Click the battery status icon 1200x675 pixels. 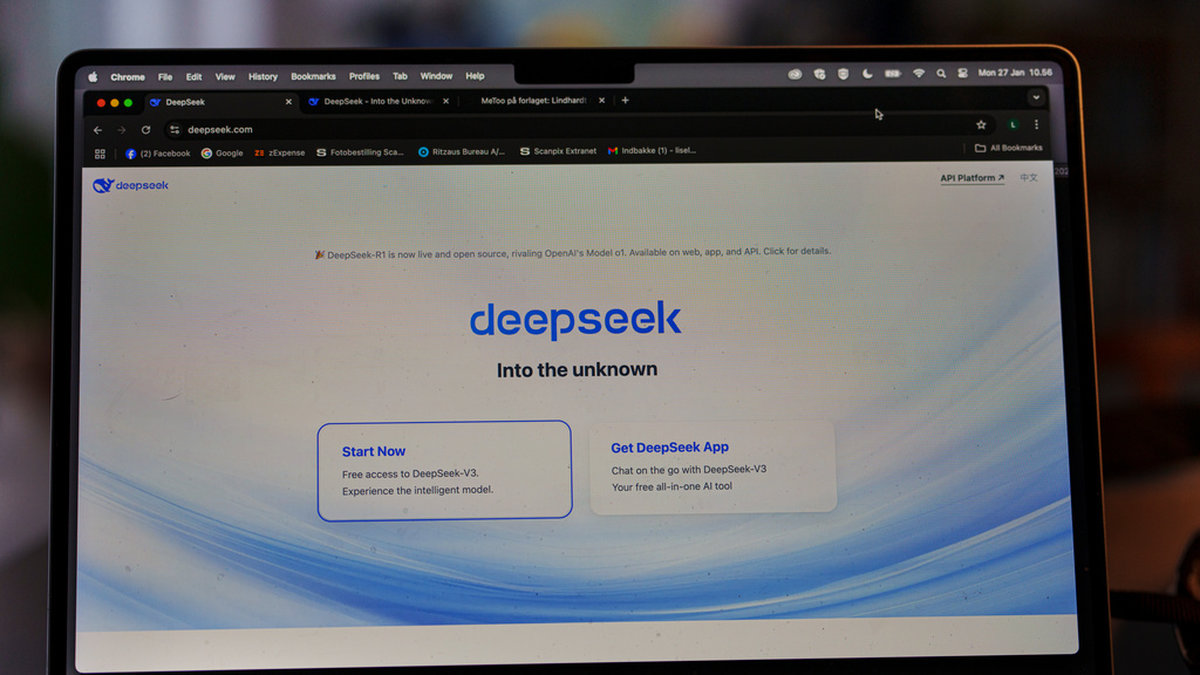coord(892,74)
